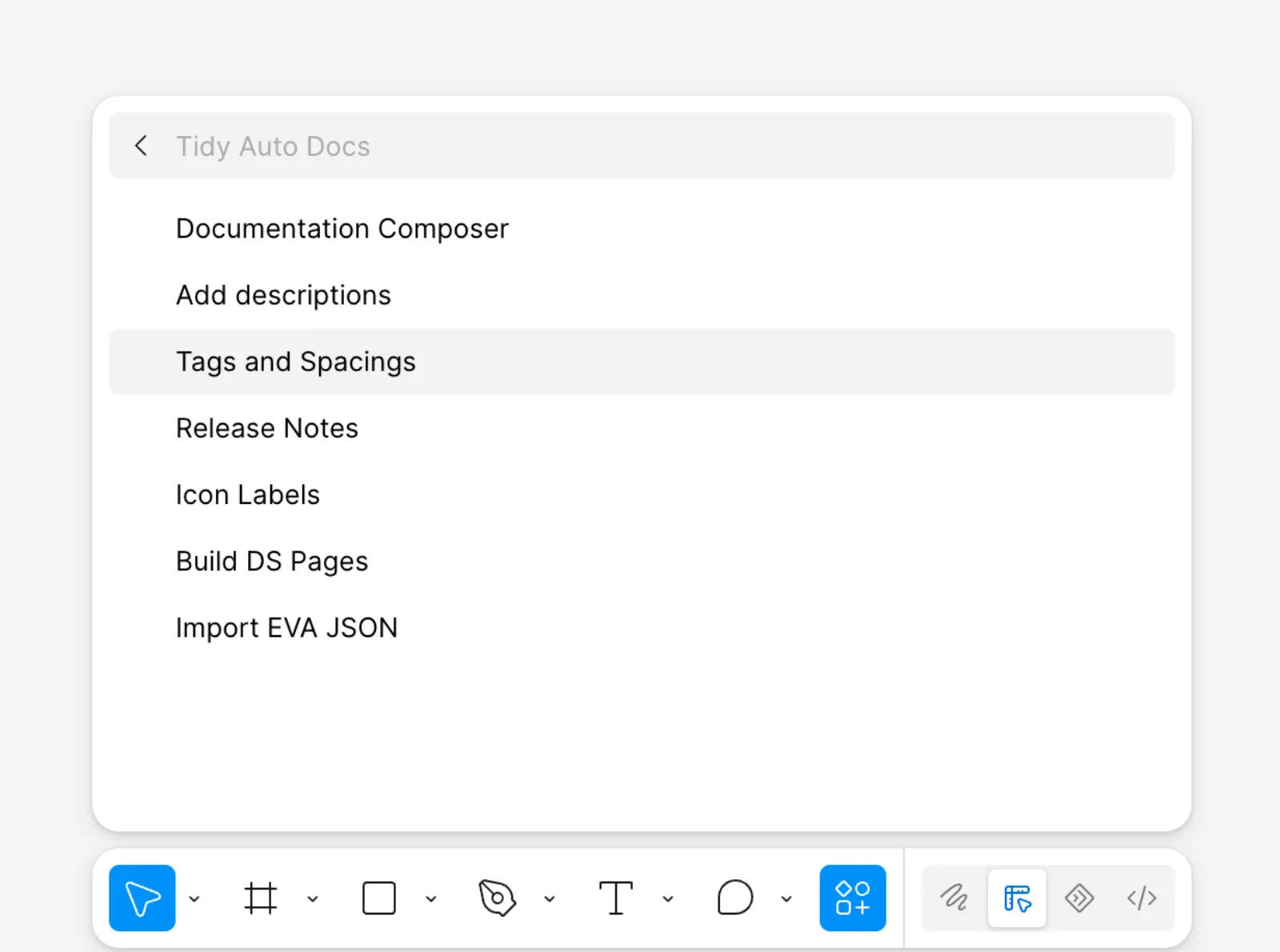This screenshot has height=952, width=1280.
Task: Run Documentation Composer
Action: [642, 229]
